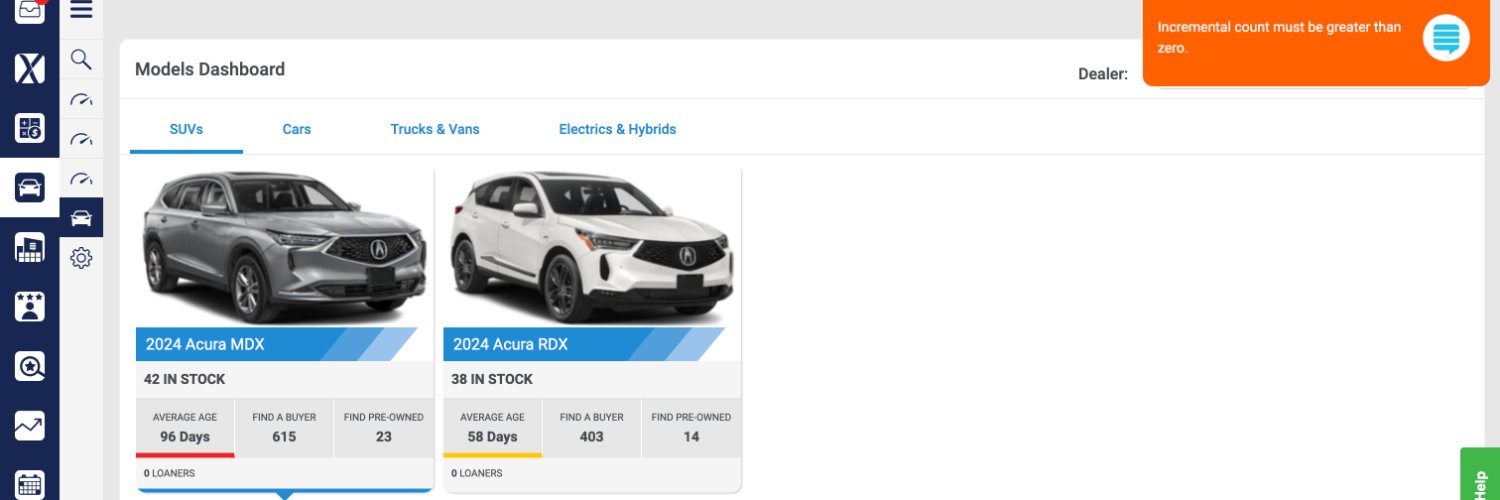Screen dimensions: 1500x500
Task: Open the magnifier with star icon
Action: click(30, 366)
